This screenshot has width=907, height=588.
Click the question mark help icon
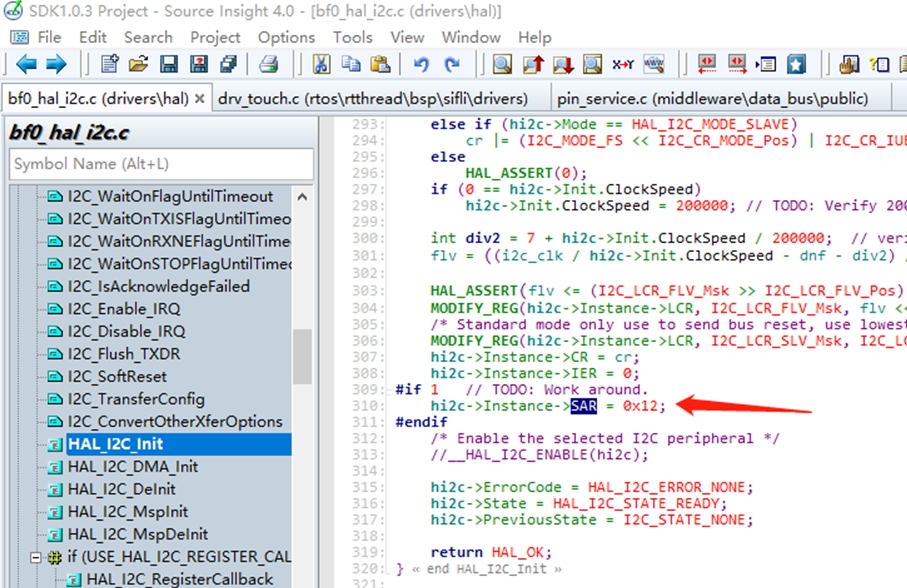(x=879, y=64)
